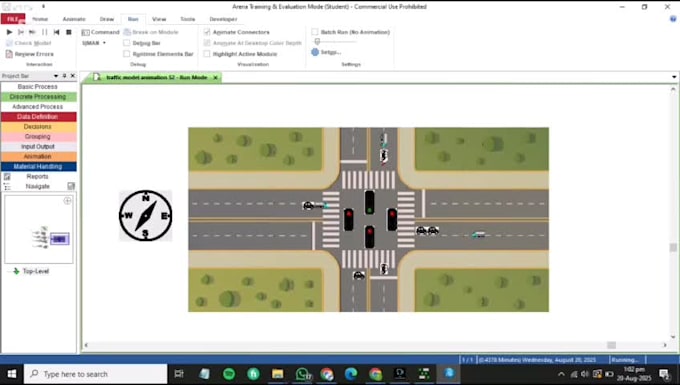This screenshot has height=385, width=680.
Task: Expand the Animation panel
Action: coord(38,157)
